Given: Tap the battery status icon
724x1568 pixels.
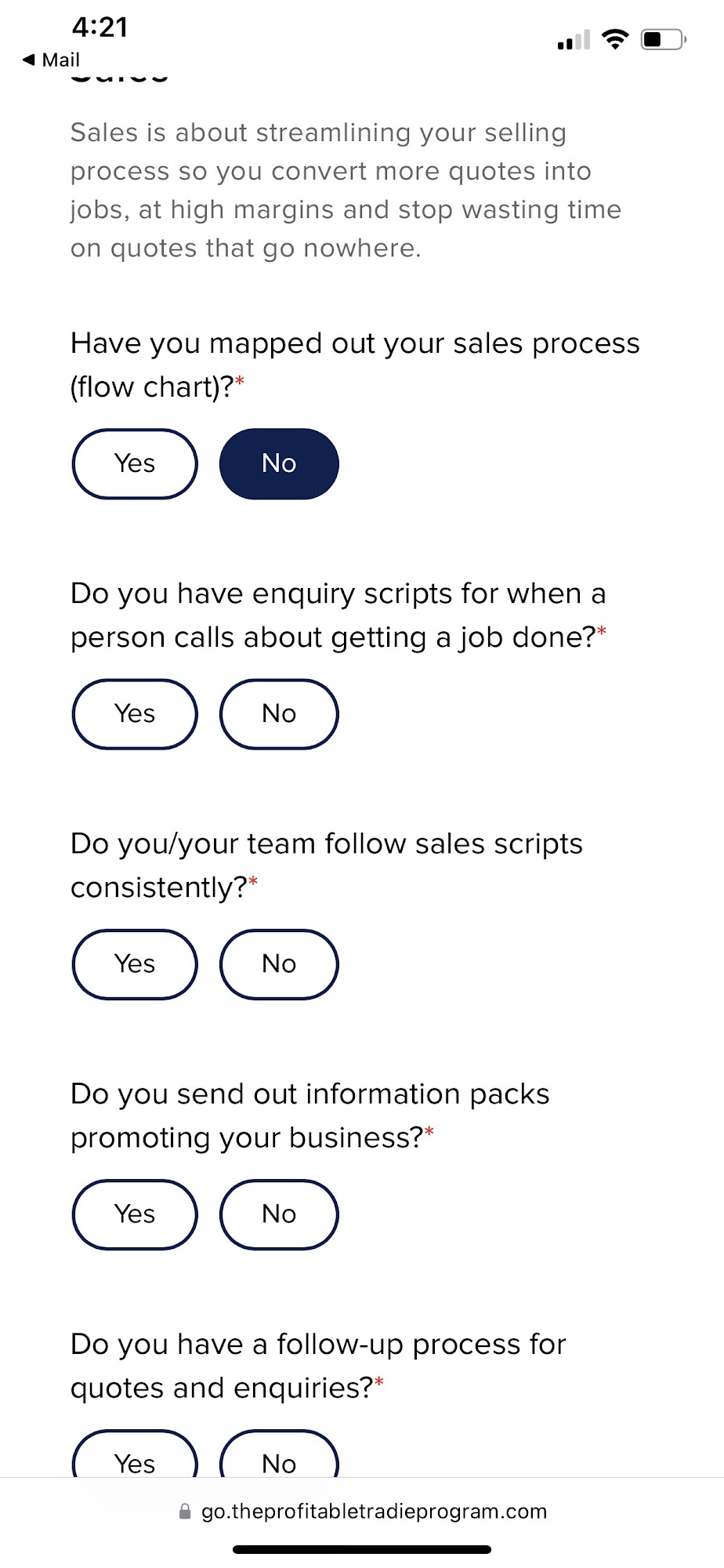Looking at the screenshot, I should pyautogui.click(x=663, y=39).
